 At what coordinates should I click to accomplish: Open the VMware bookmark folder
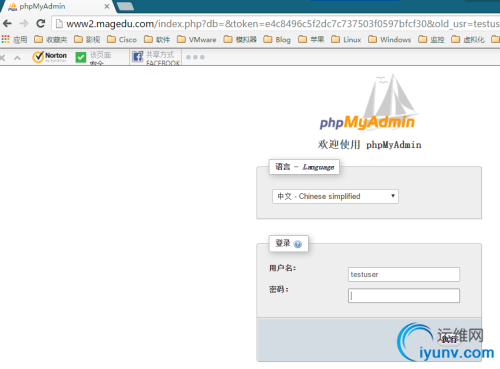tap(197, 39)
